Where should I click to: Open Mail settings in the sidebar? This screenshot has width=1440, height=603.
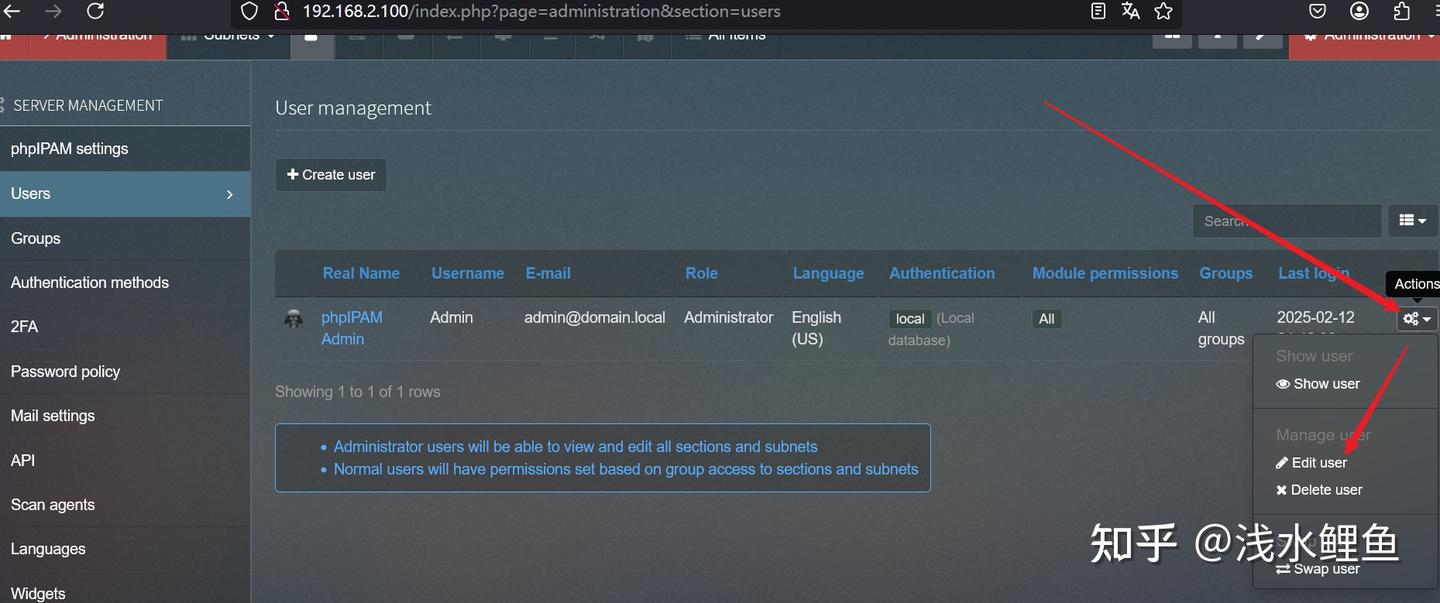click(50, 415)
